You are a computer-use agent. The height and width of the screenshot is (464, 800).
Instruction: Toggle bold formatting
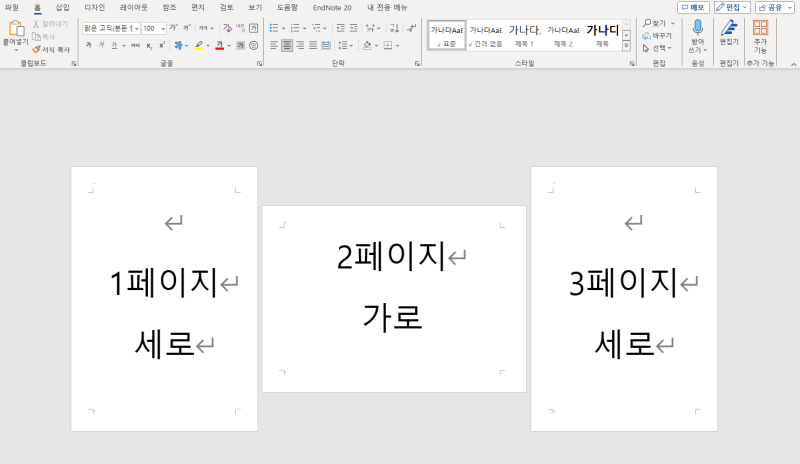tap(88, 45)
